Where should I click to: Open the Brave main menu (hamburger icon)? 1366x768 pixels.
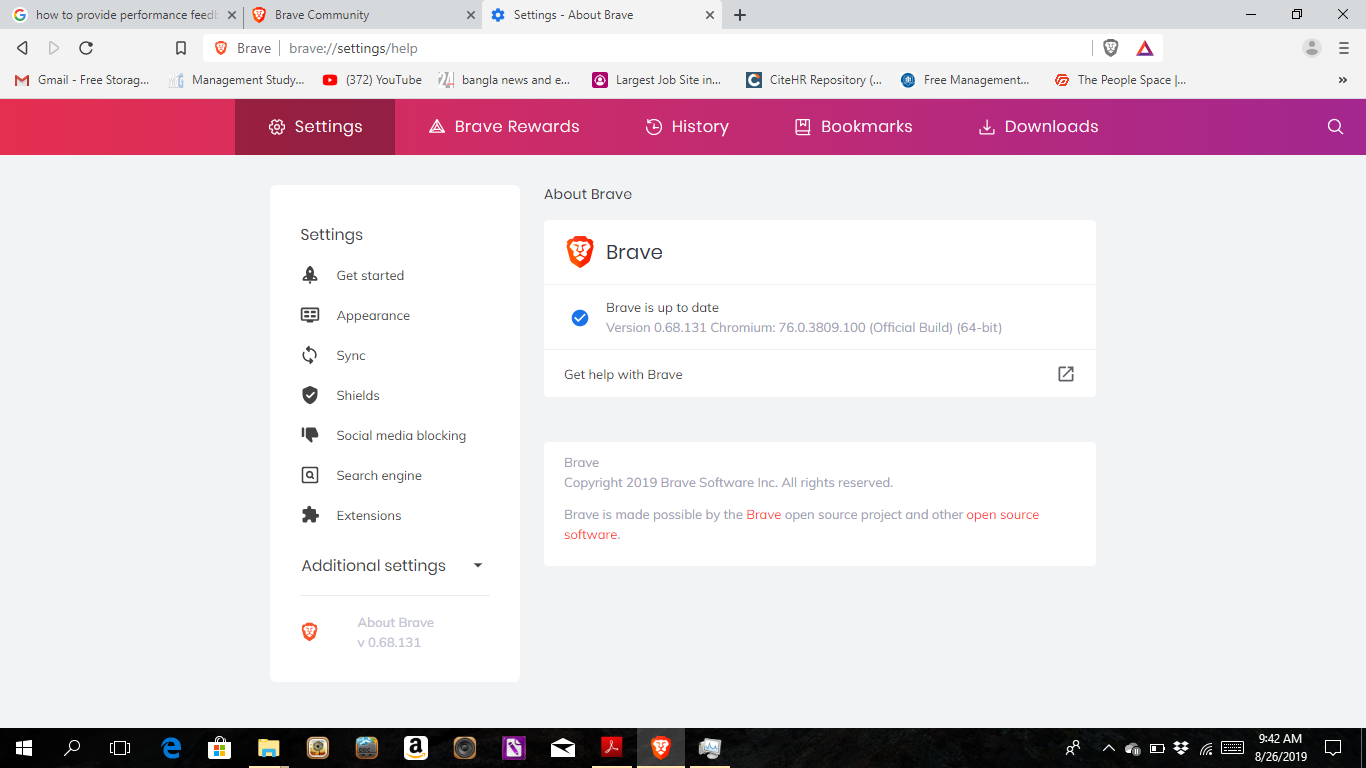click(1344, 48)
